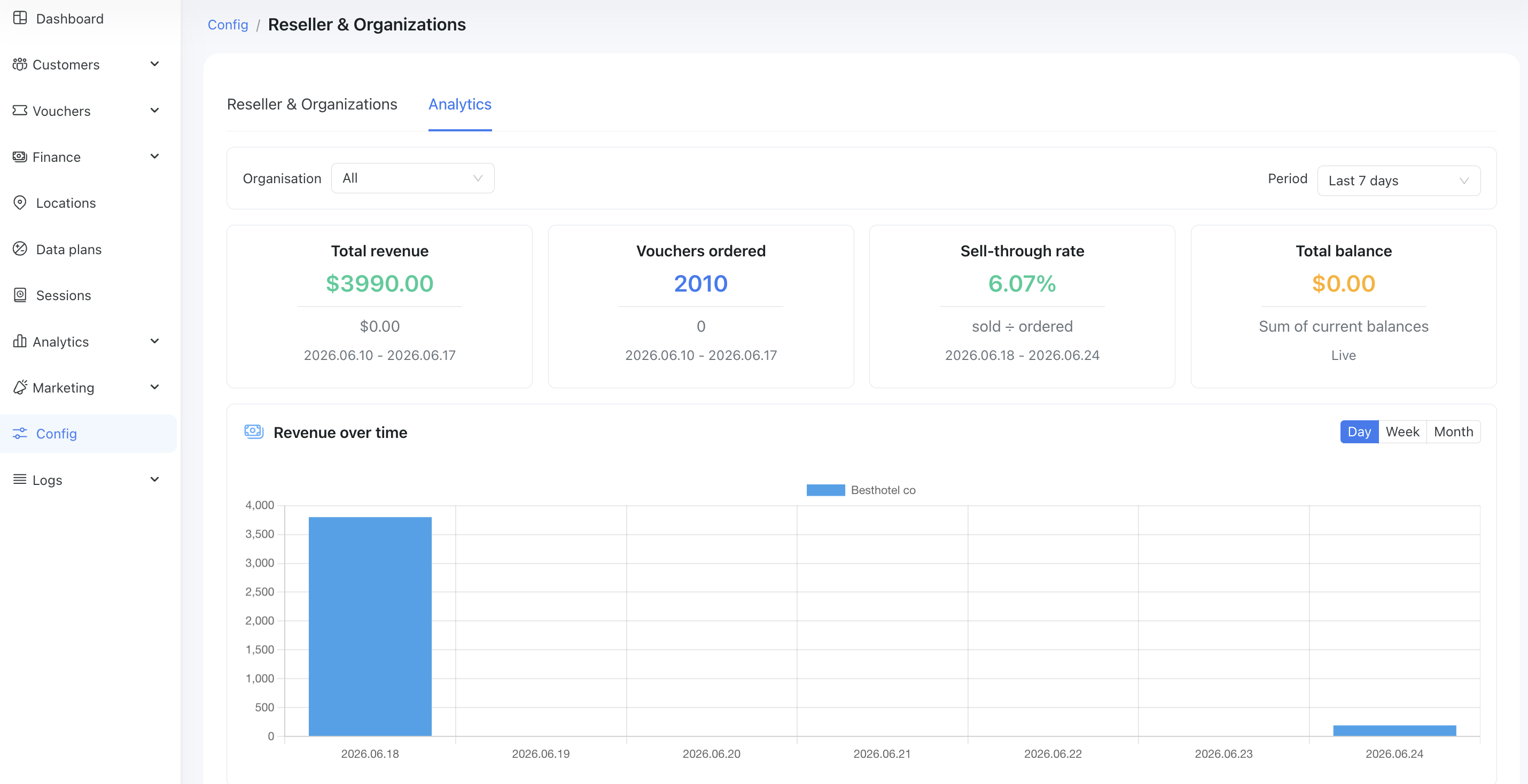Select the Analytics tab
This screenshot has width=1528, height=784.
point(459,104)
